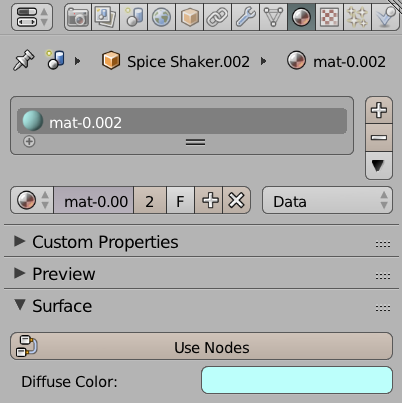
Task: Expand Custom Properties panel
Action: tap(20, 241)
